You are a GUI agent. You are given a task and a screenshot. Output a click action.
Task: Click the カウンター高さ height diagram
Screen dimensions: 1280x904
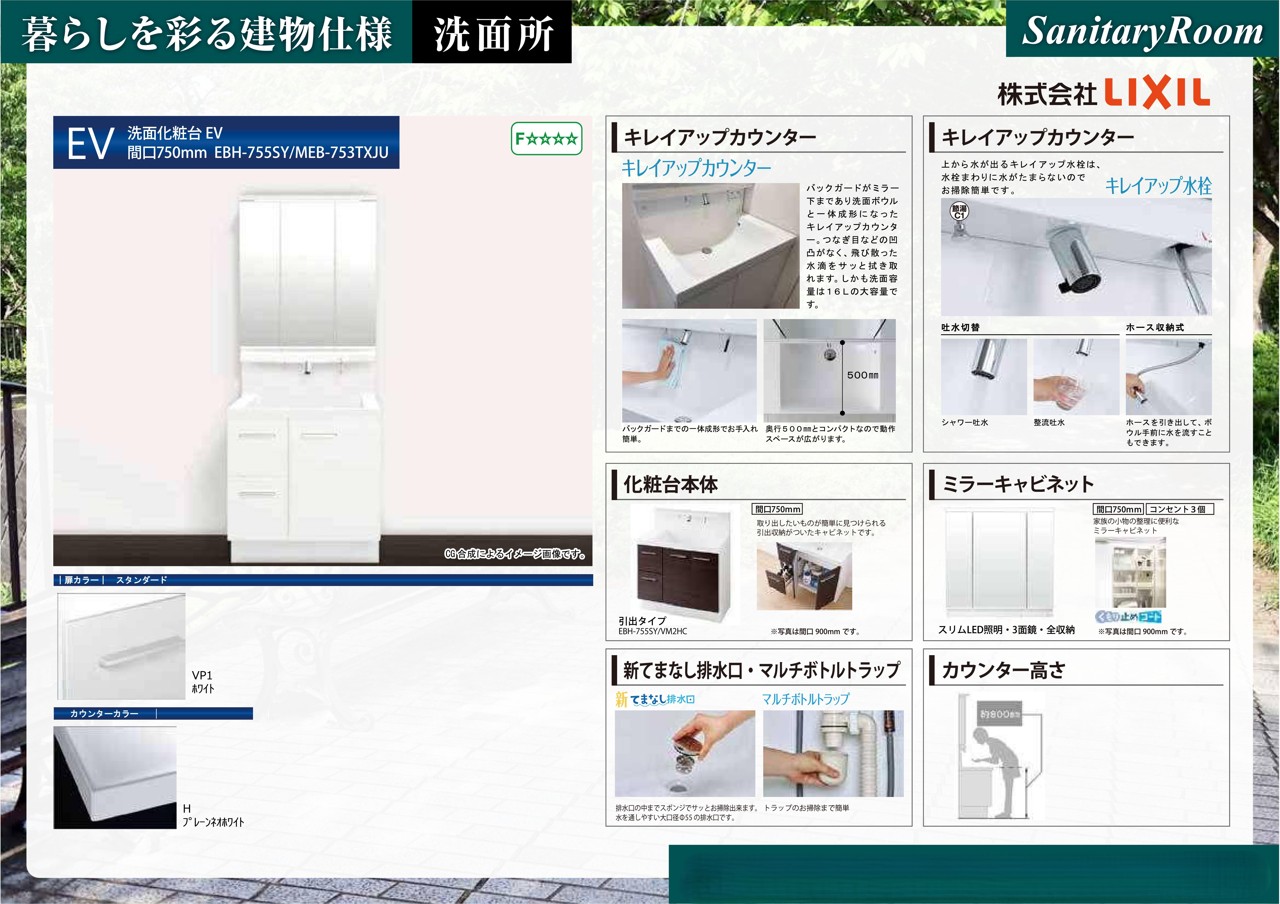coord(1000,753)
